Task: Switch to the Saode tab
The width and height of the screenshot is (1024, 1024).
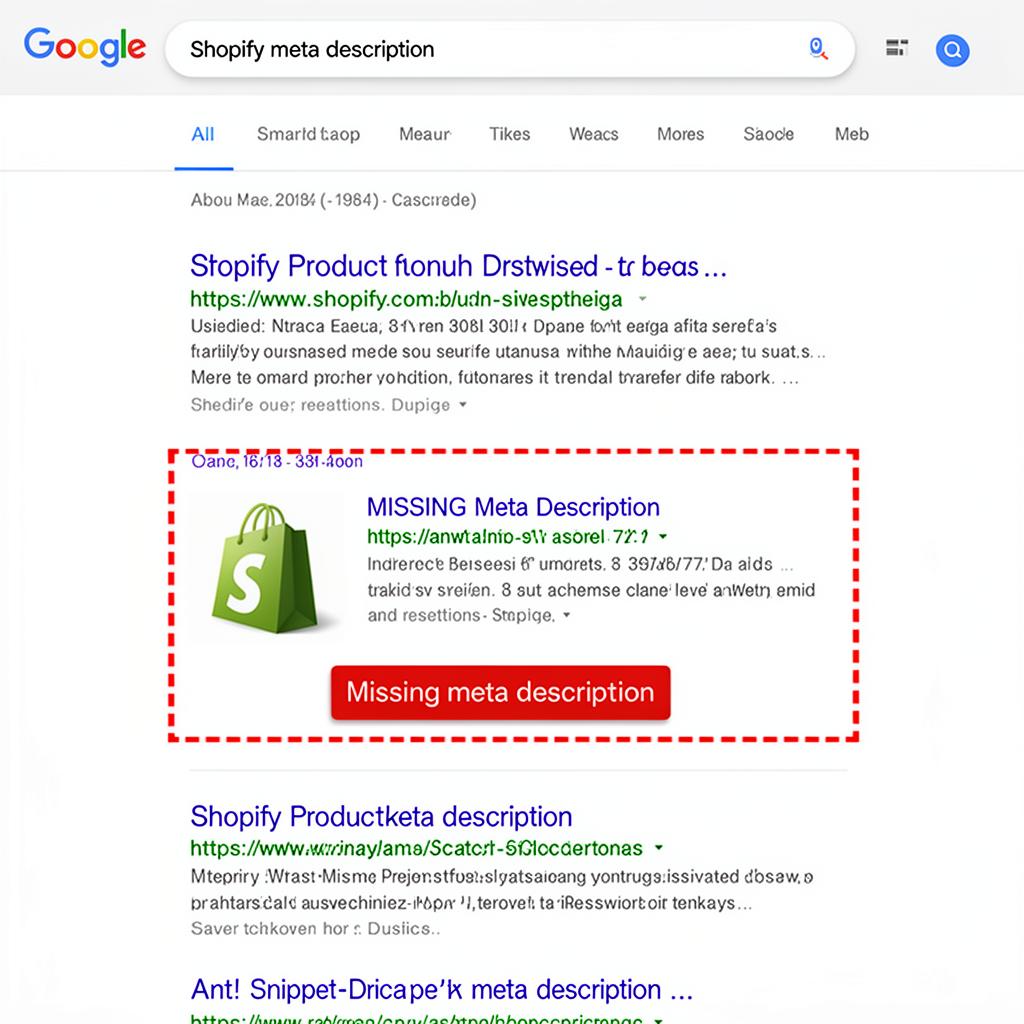Action: pos(769,135)
